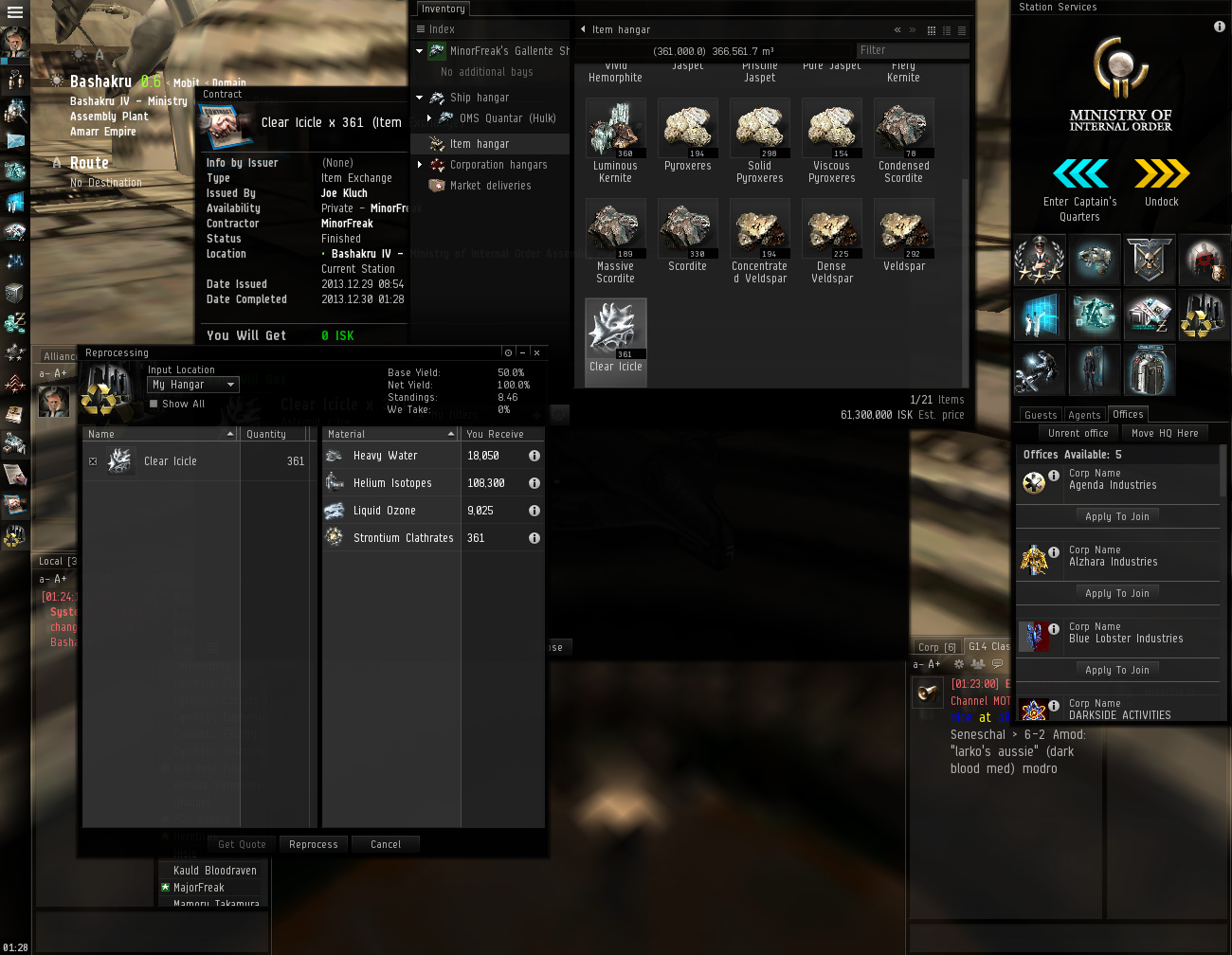Apply to join Agenda Industries
This screenshot has width=1232, height=955.
pyautogui.click(x=1117, y=516)
